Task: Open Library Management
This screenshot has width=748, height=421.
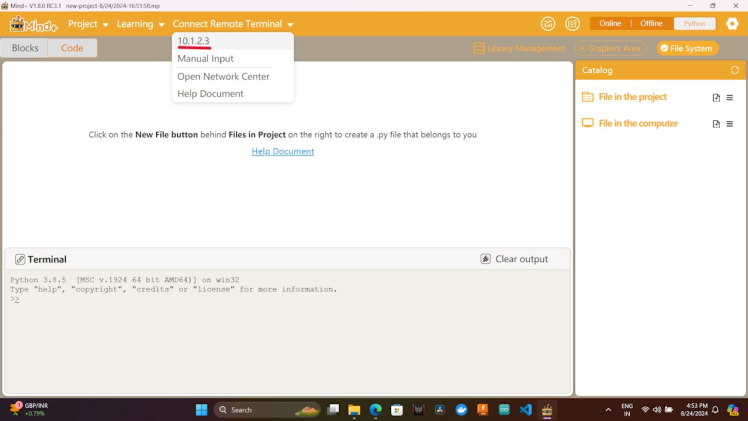Action: point(518,48)
